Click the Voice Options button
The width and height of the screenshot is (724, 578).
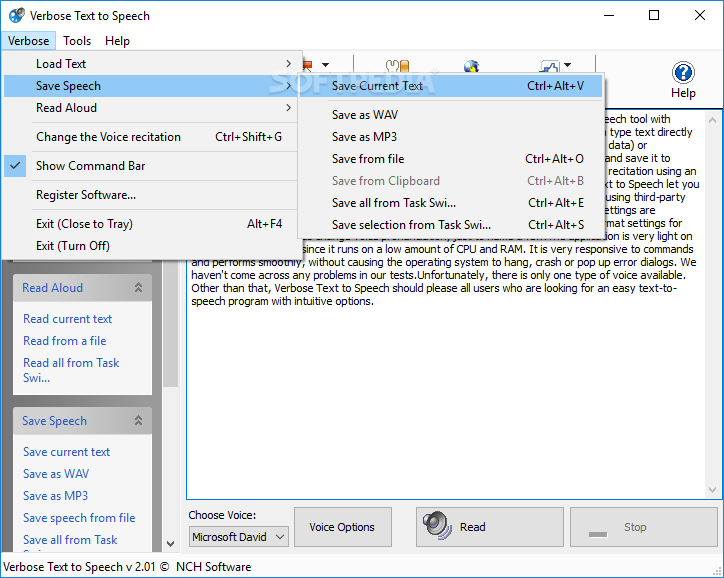(343, 527)
